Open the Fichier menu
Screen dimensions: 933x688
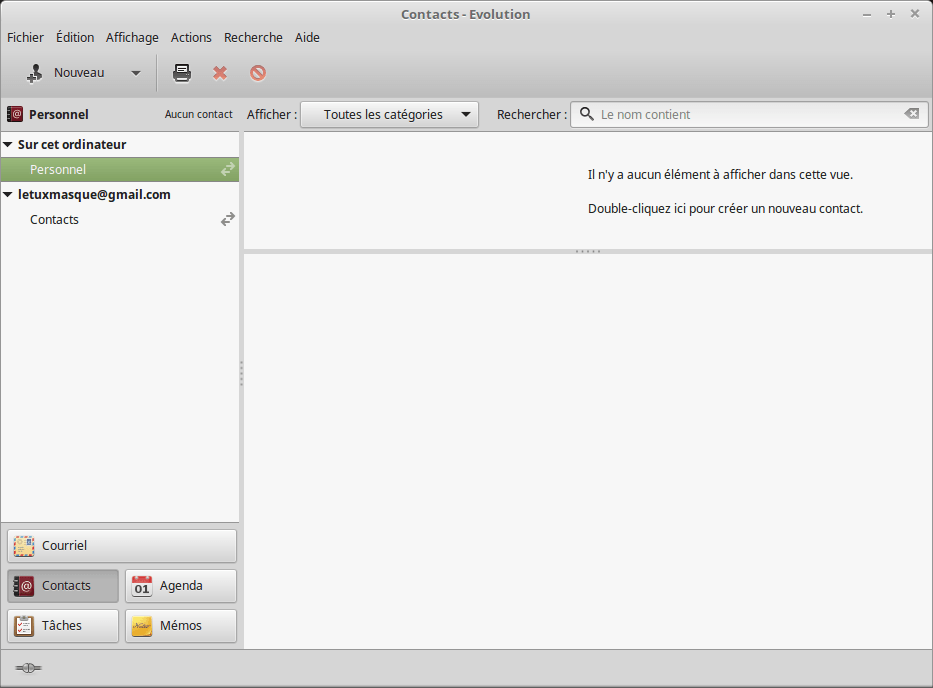point(26,37)
